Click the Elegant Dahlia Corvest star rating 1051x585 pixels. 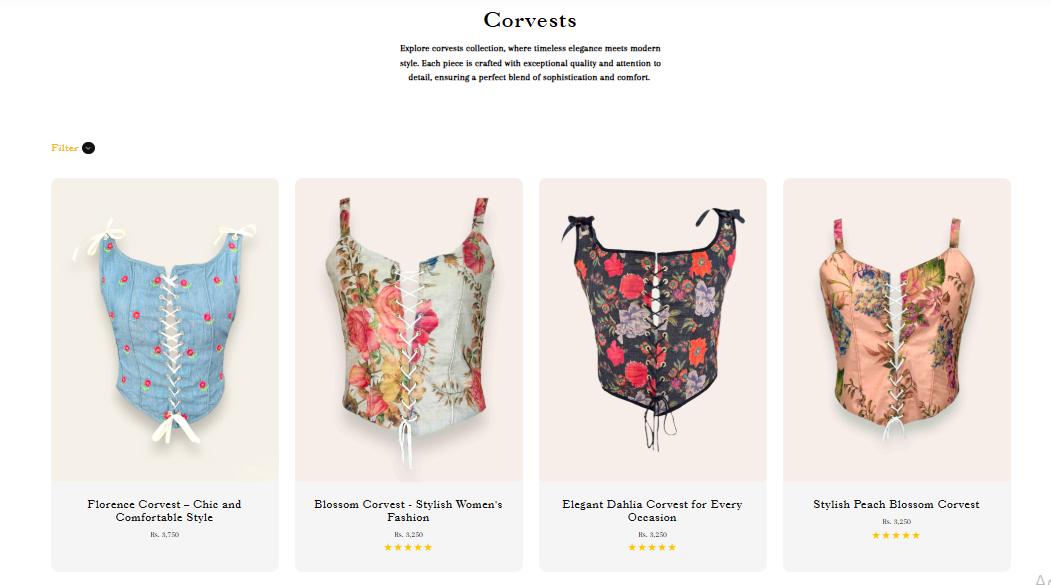652,547
